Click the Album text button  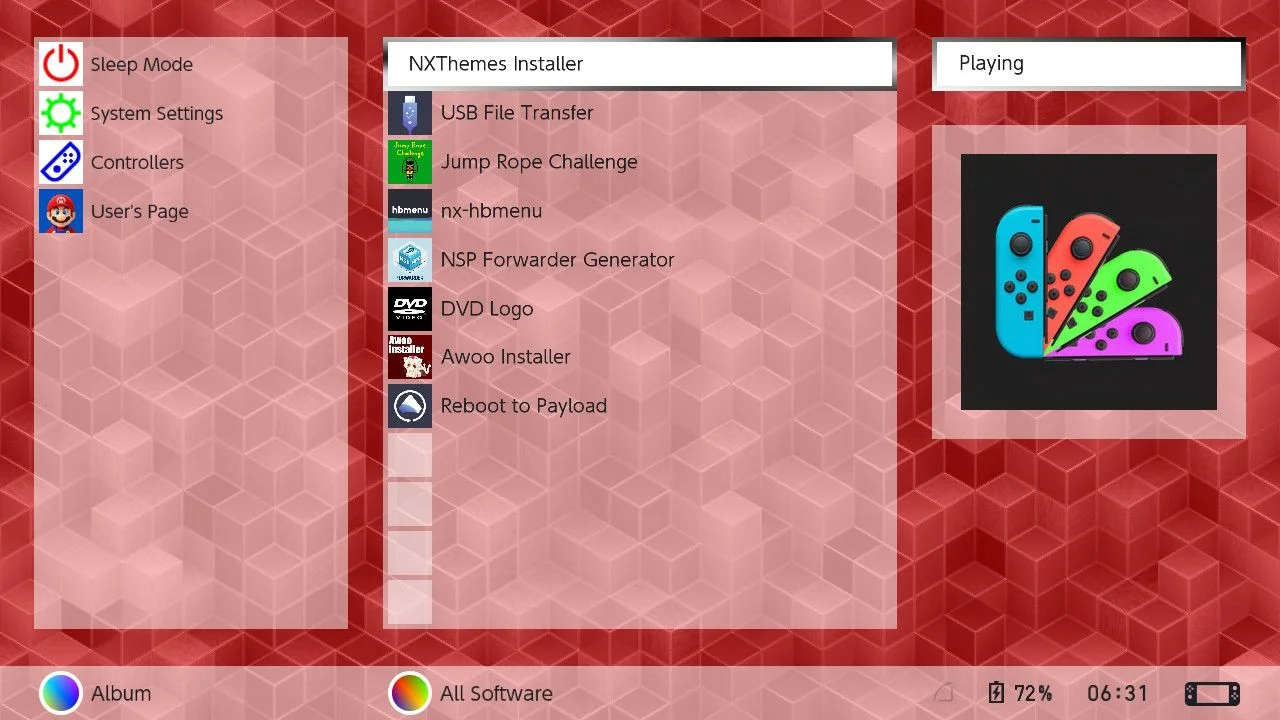point(121,693)
